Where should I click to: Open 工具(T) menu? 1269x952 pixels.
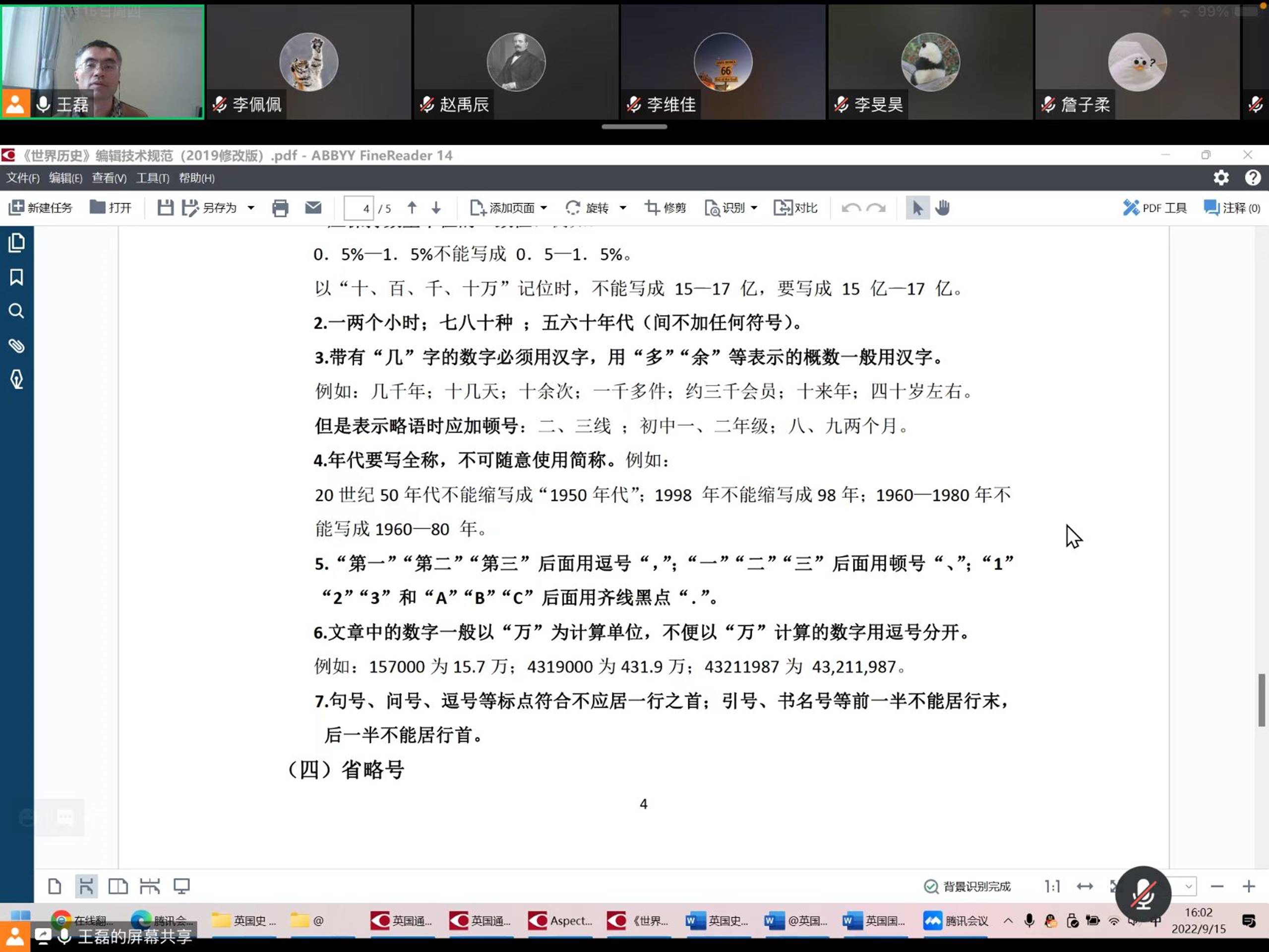(x=153, y=178)
